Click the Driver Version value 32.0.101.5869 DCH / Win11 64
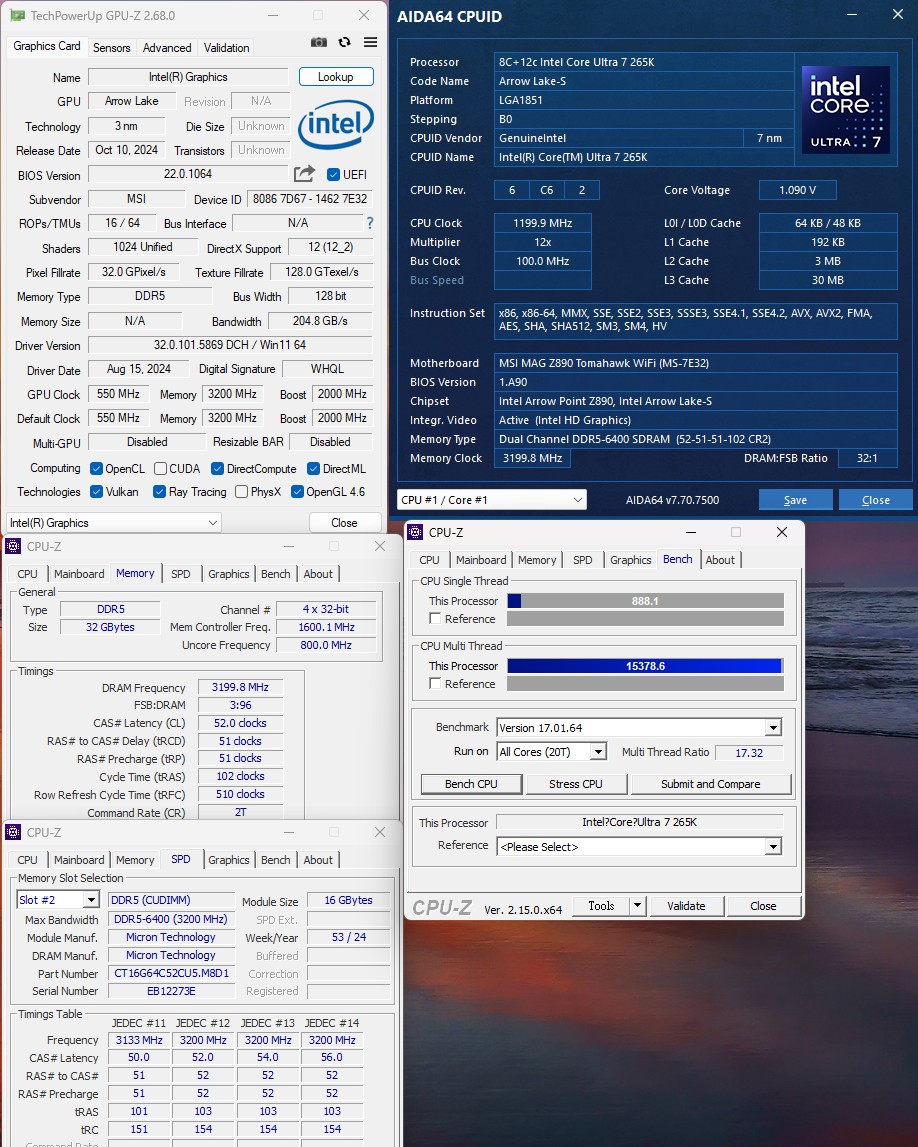Image resolution: width=918 pixels, height=1147 pixels. [230, 345]
